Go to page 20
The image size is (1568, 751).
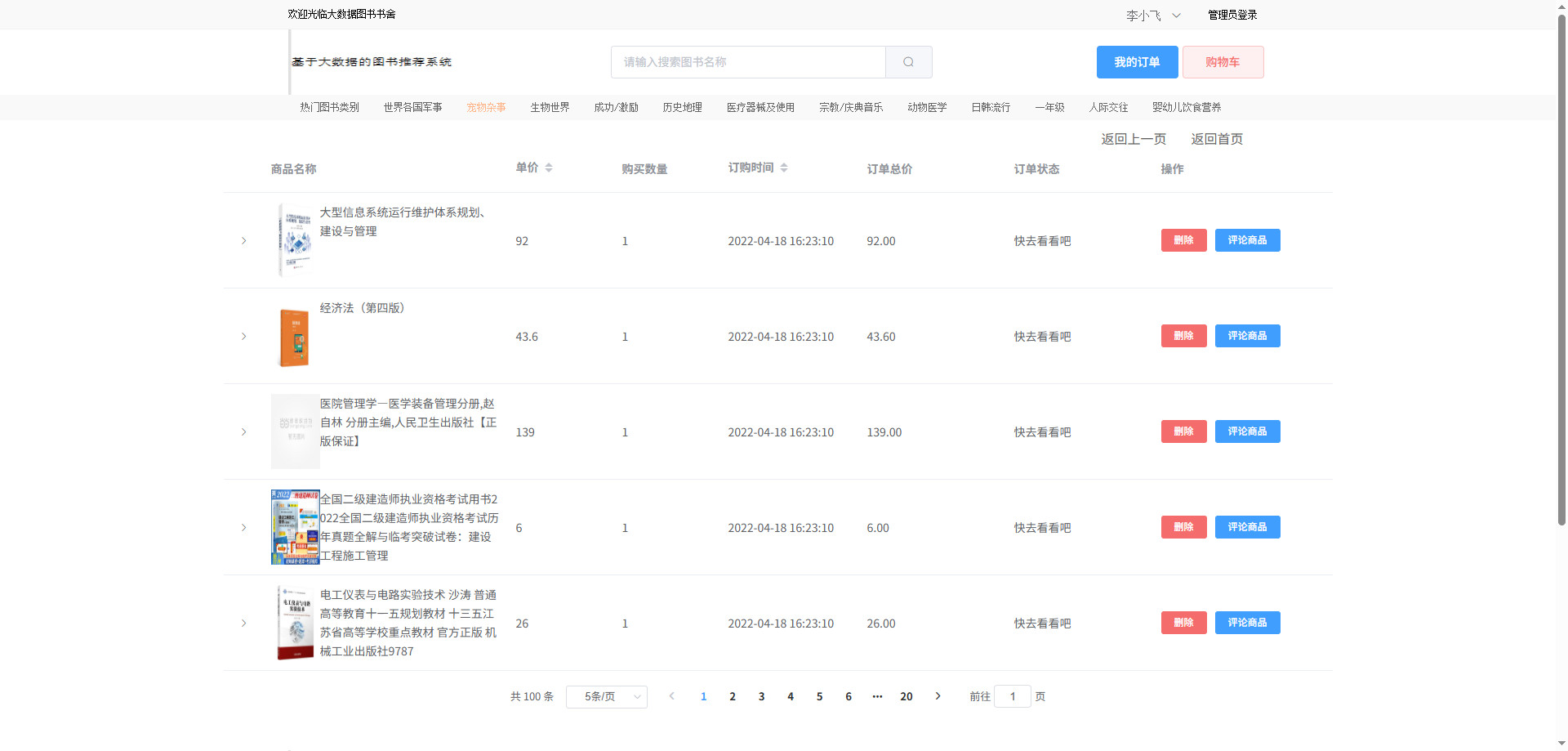pyautogui.click(x=906, y=696)
